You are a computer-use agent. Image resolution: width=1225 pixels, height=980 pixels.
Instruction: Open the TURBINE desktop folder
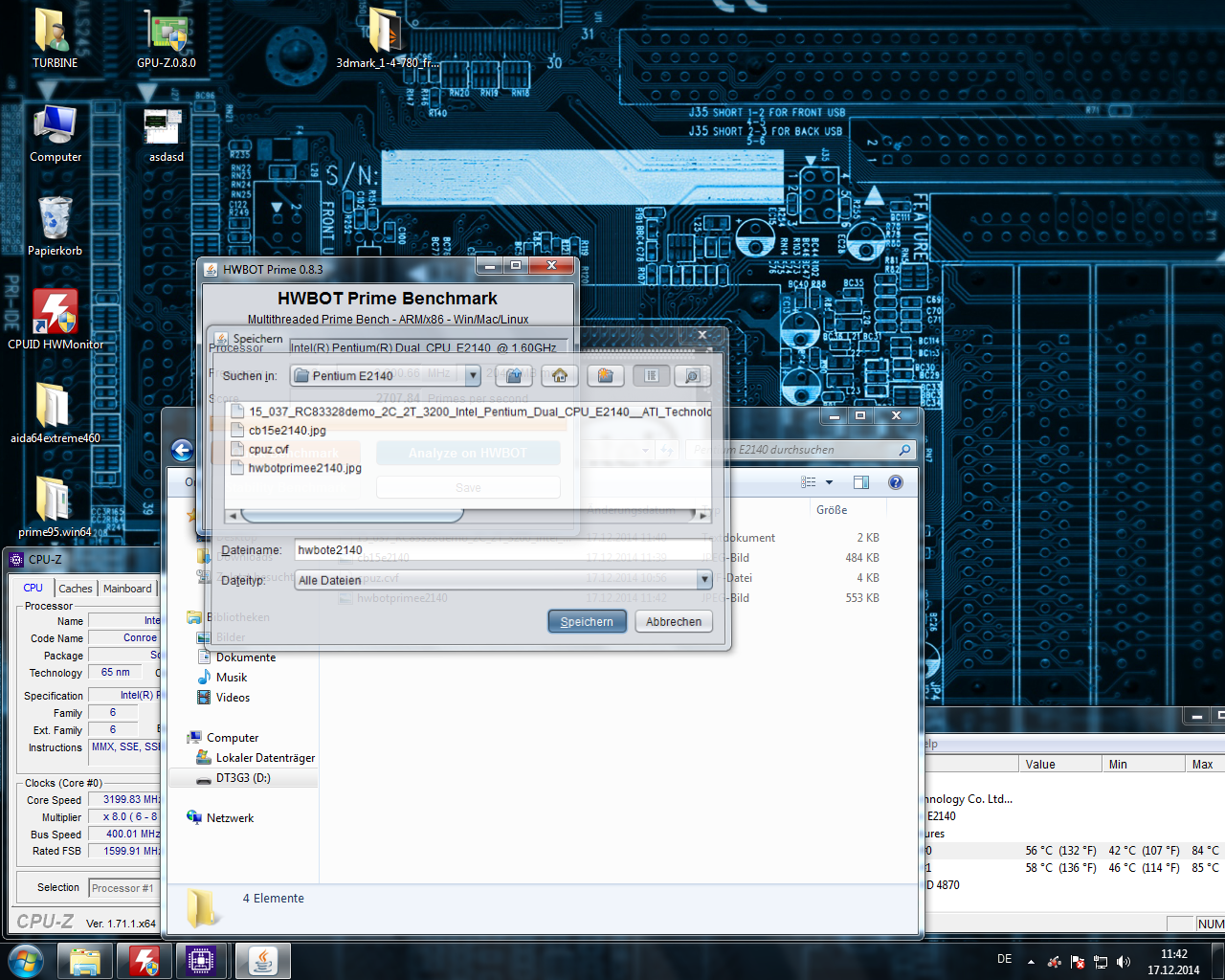[56, 38]
